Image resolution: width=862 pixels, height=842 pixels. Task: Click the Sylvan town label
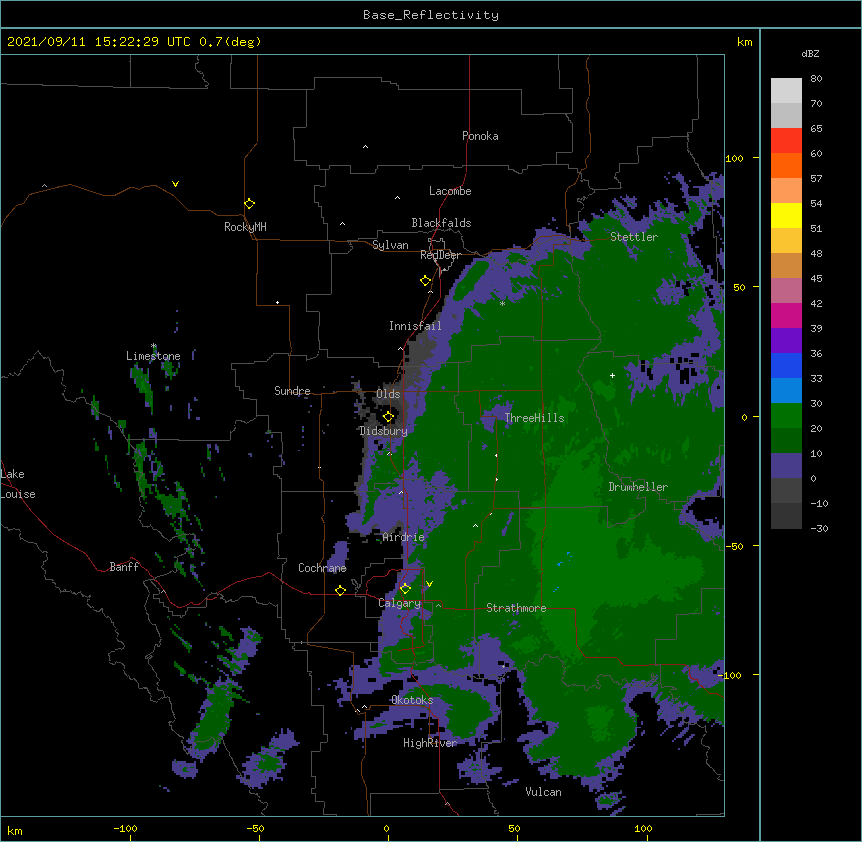390,245
